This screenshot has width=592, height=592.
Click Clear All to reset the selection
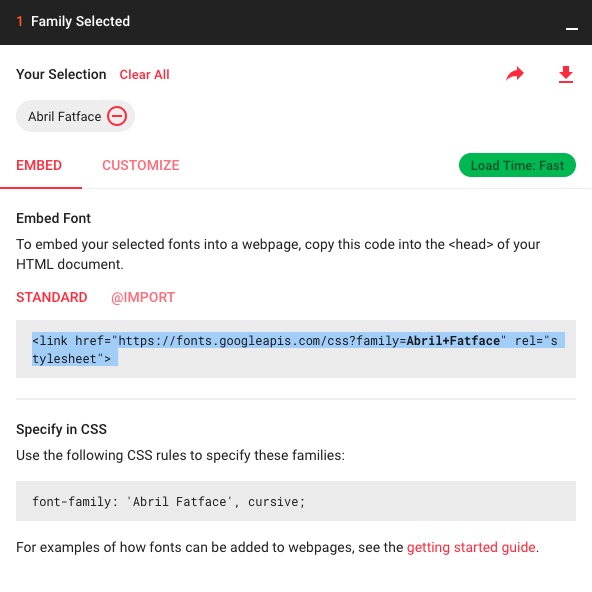point(144,74)
